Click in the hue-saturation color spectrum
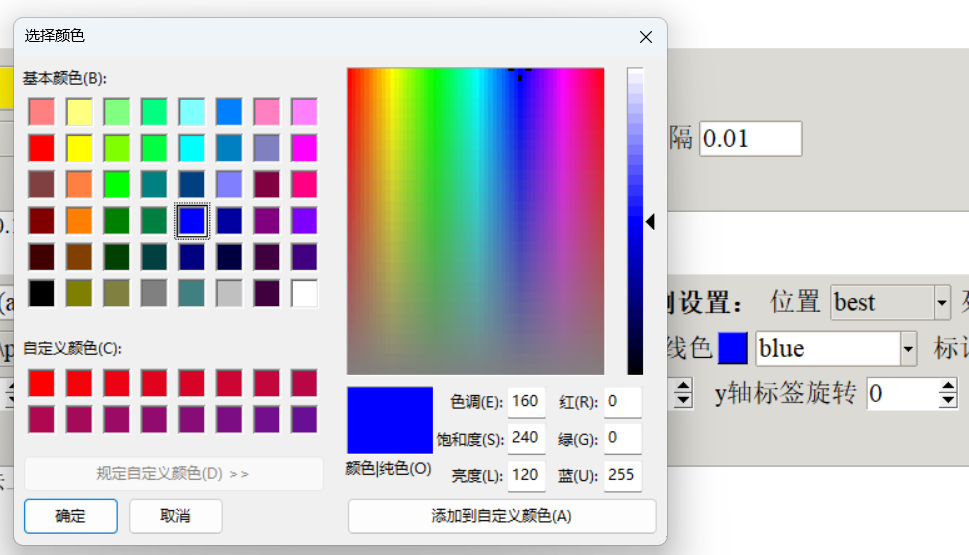Viewport: 969px width, 555px height. tap(475, 221)
